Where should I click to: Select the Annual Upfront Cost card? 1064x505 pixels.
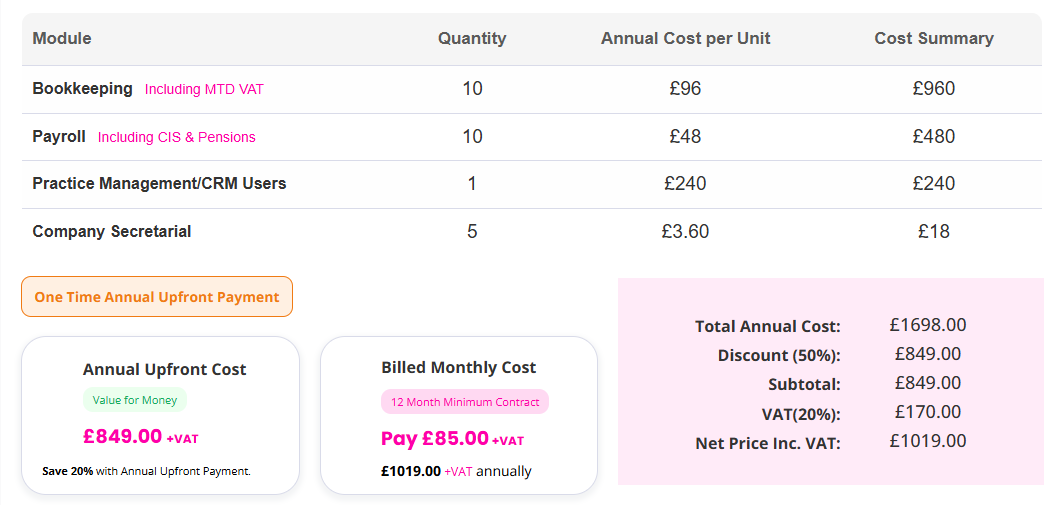coord(160,415)
